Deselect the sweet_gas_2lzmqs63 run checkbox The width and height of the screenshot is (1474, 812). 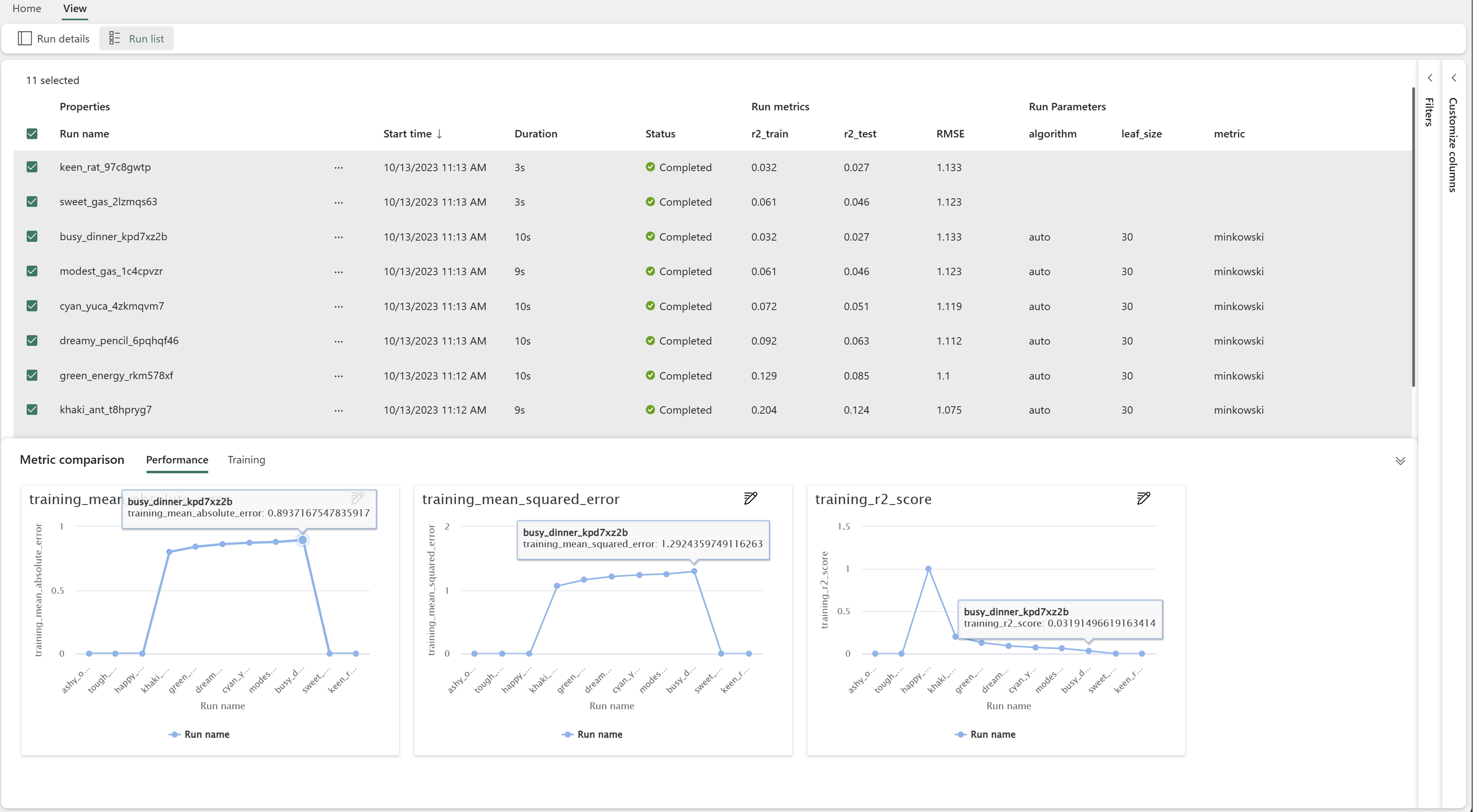coord(32,202)
